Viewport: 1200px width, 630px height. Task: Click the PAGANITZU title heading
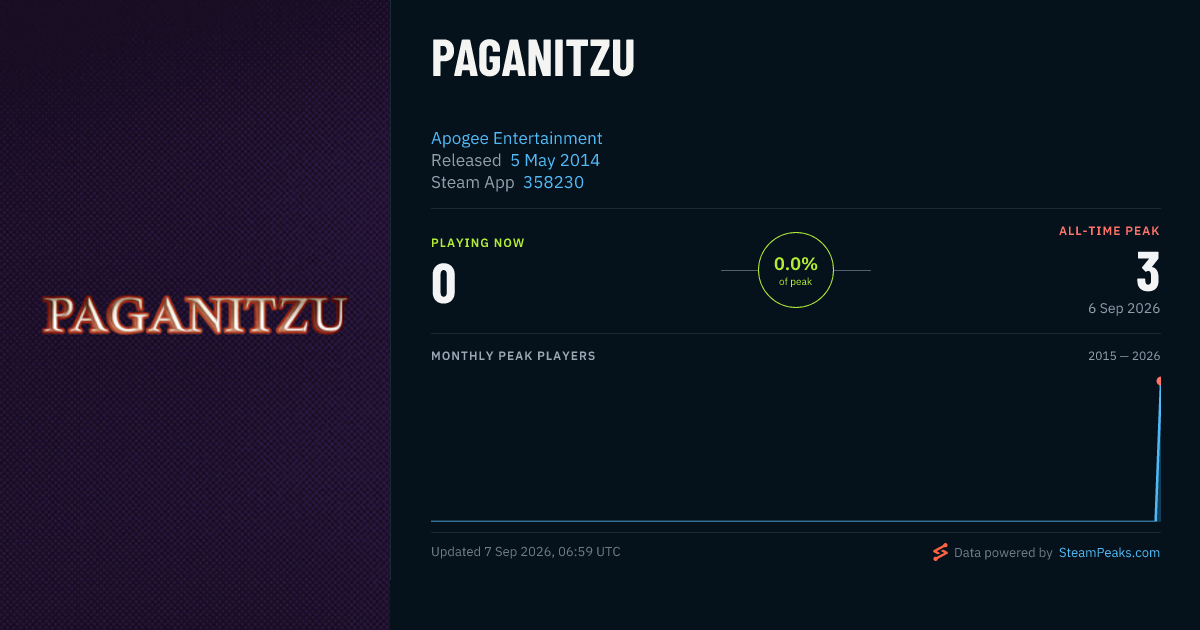533,59
